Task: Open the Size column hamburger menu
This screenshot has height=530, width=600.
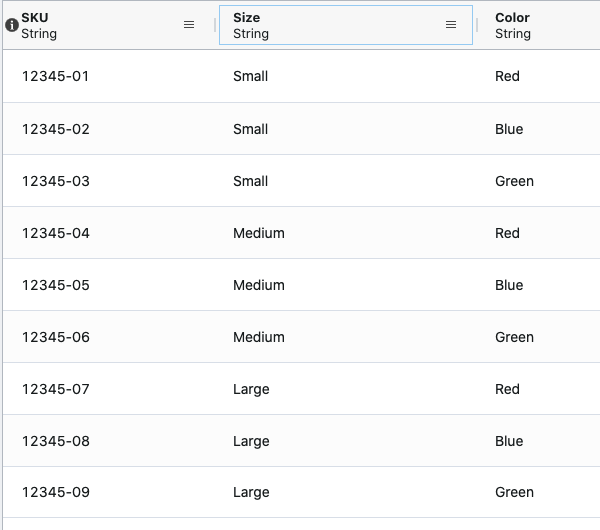Action: 451,25
